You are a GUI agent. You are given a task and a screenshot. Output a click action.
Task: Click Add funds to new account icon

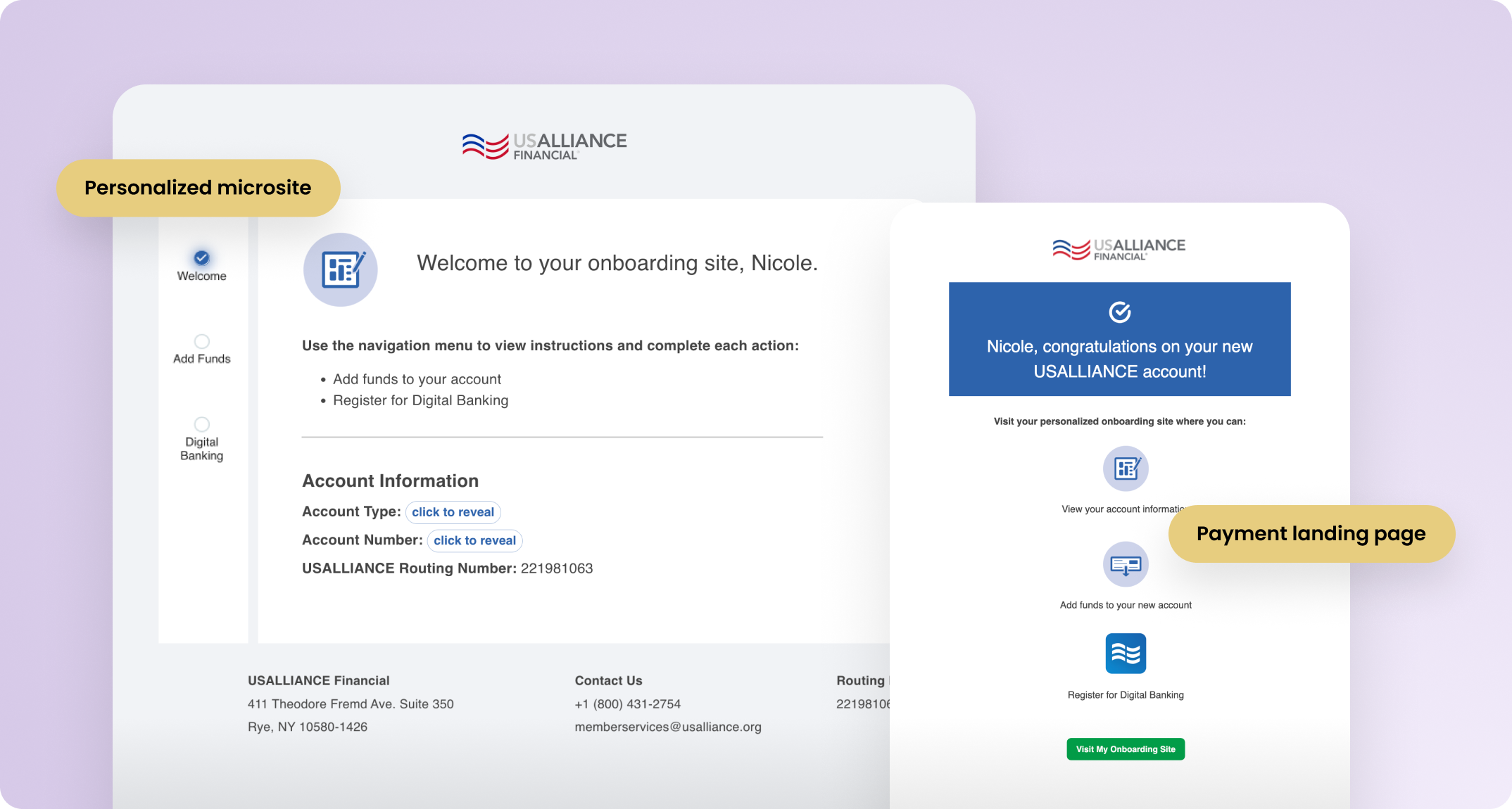[1125, 564]
